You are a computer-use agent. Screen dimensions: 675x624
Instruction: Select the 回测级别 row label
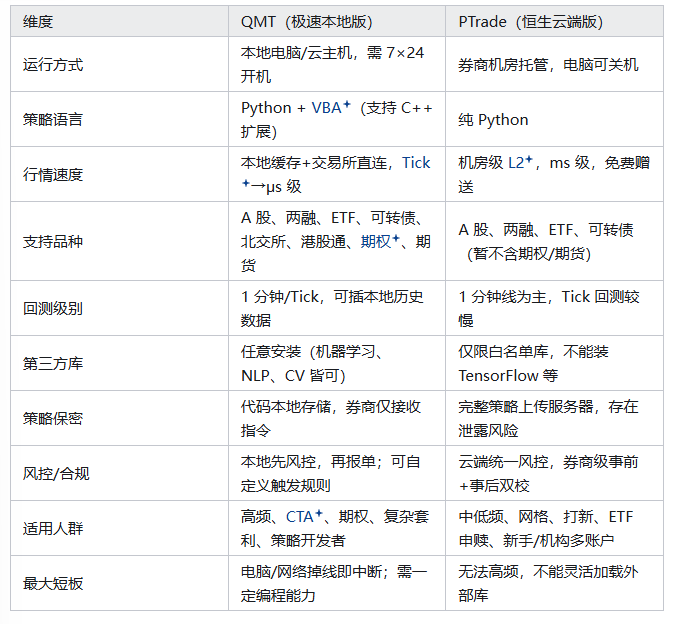53,308
